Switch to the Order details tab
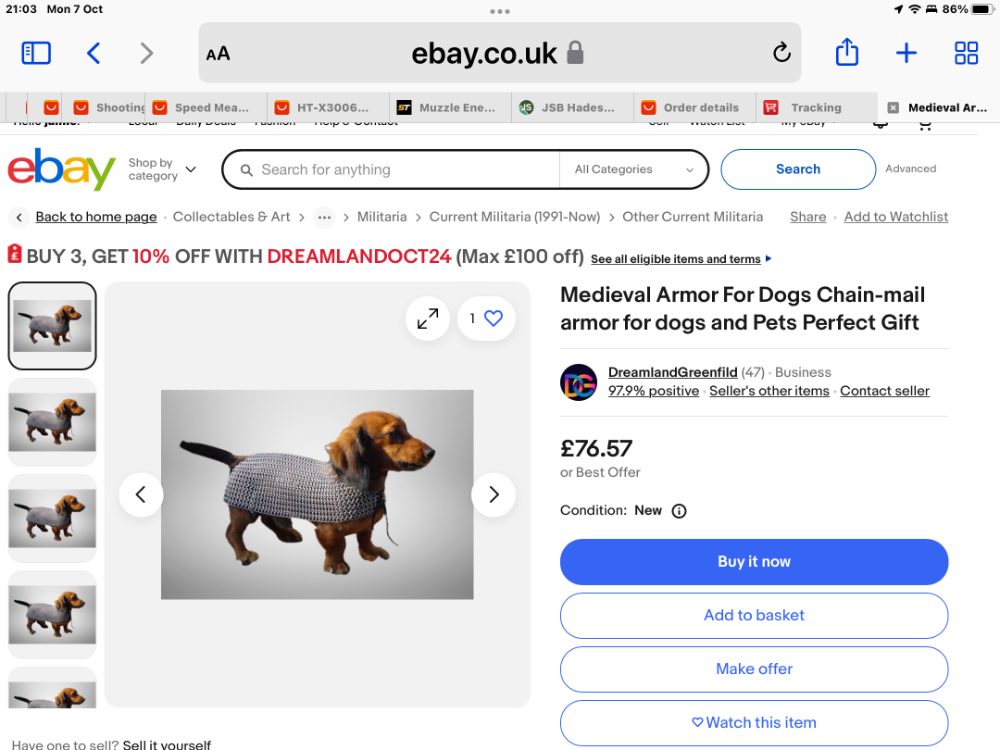This screenshot has height=750, width=1000. tap(693, 108)
